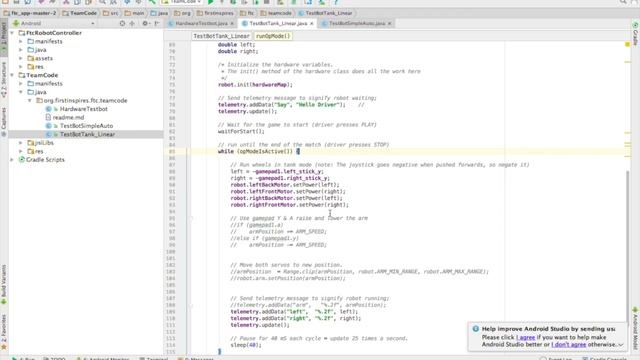The image size is (640, 360).
Task: Open the Gradle tool window on right stripe
Action: [x=636, y=33]
